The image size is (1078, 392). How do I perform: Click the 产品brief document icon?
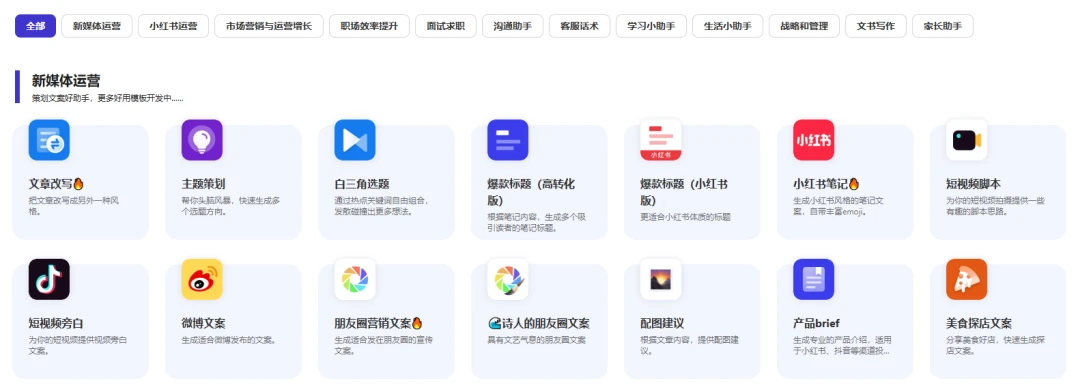813,279
